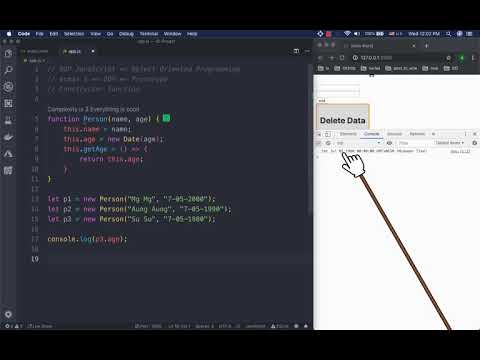480x360 pixels.
Task: Select the first editor tab left of app.js
Action: click(37, 51)
